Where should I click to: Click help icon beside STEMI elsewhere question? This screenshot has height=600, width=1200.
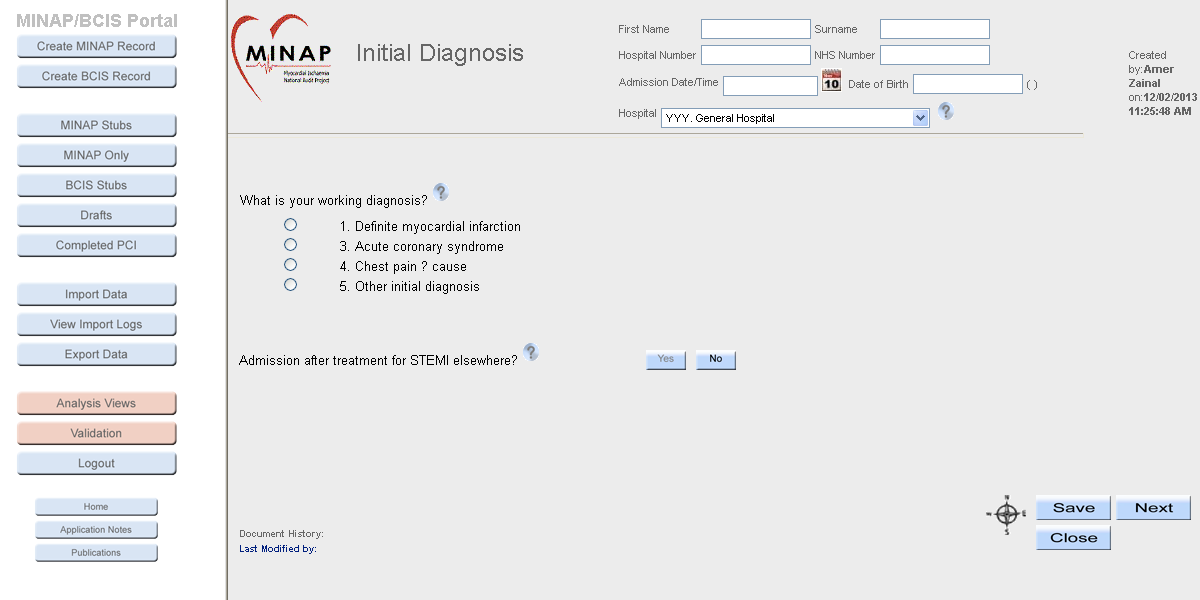tap(531, 352)
